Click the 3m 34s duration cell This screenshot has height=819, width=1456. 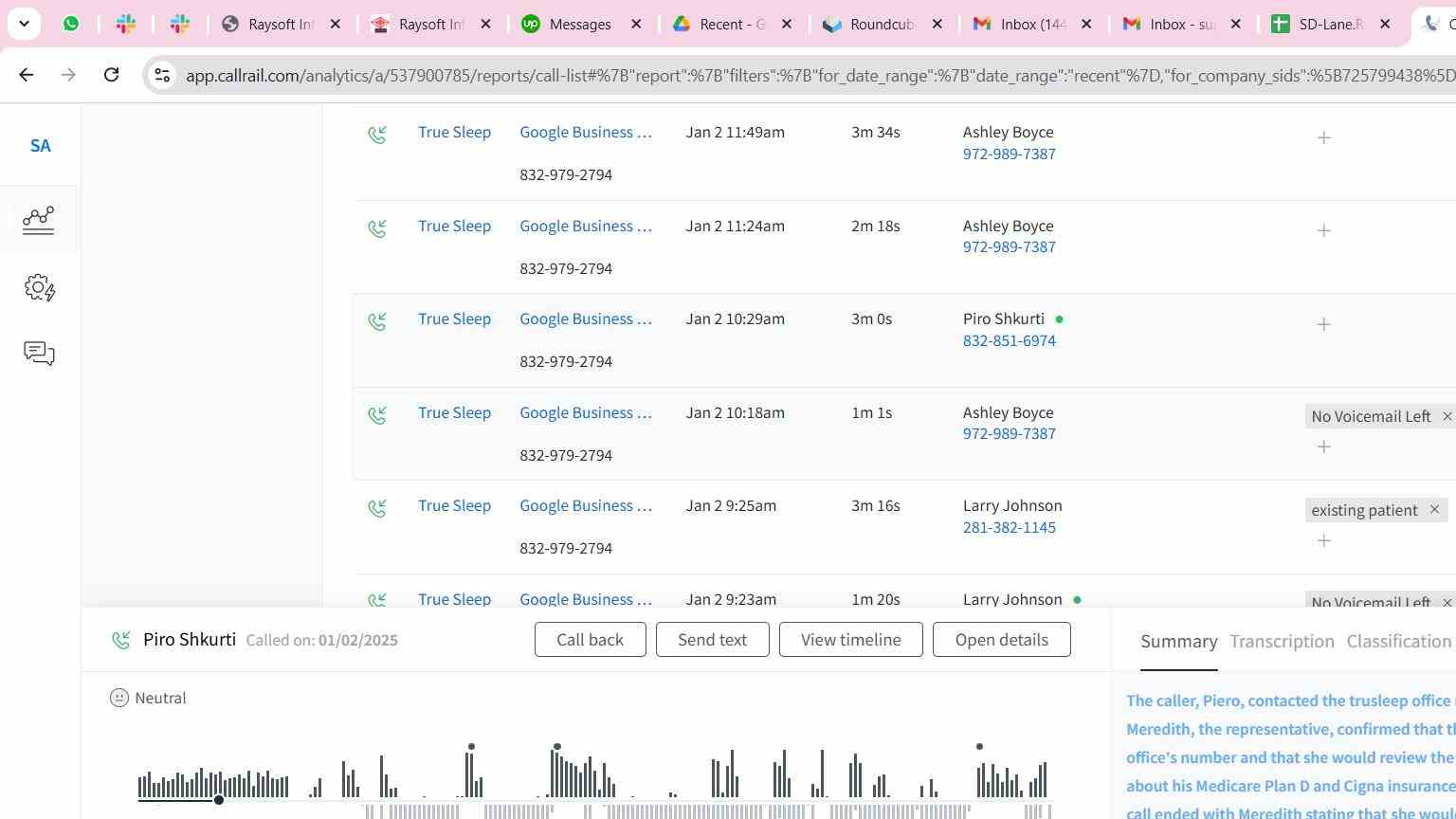pyautogui.click(x=875, y=133)
